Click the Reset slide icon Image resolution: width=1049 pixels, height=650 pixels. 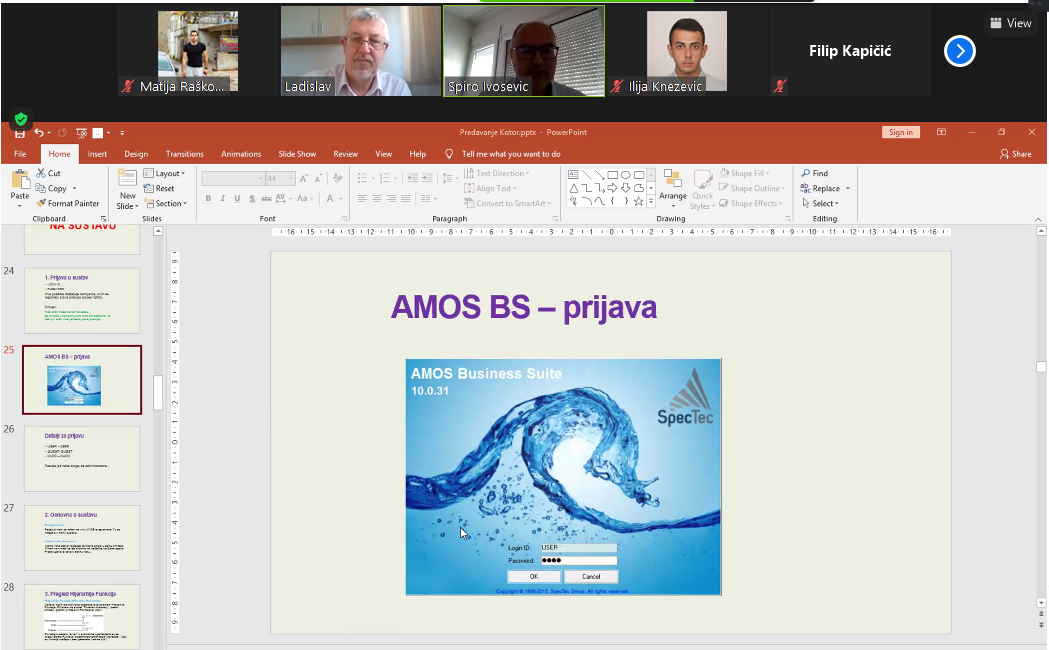tap(149, 189)
